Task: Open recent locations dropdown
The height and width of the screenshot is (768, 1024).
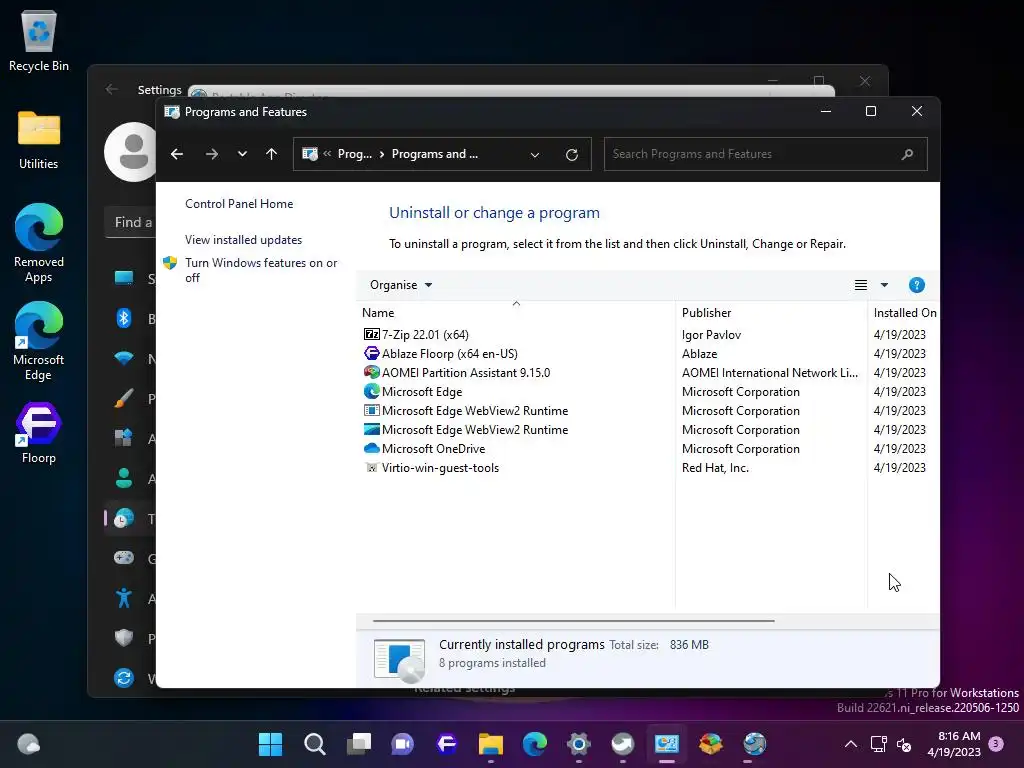Action: coord(242,154)
